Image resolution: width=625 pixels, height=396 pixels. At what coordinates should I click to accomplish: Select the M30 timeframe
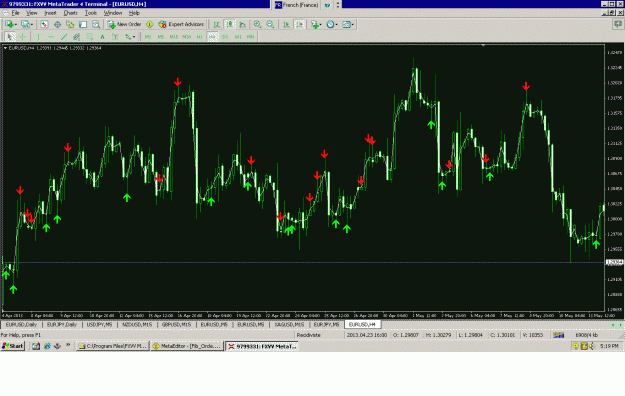tap(187, 37)
